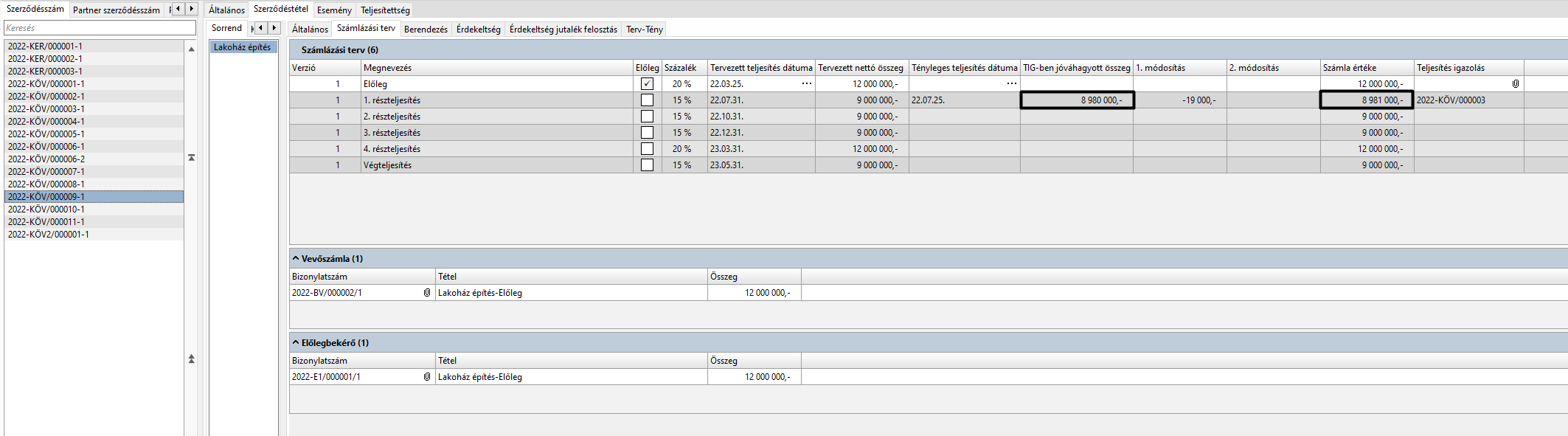Click the scroll-up arrow of contract list

click(192, 49)
